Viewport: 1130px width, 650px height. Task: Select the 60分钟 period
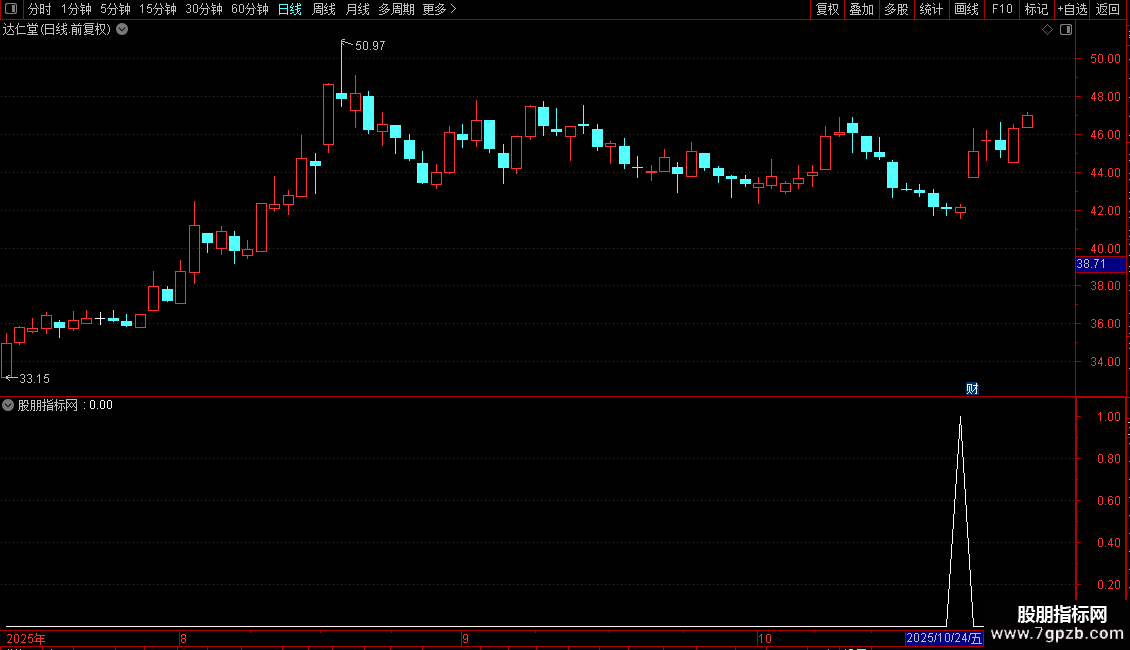[x=249, y=9]
